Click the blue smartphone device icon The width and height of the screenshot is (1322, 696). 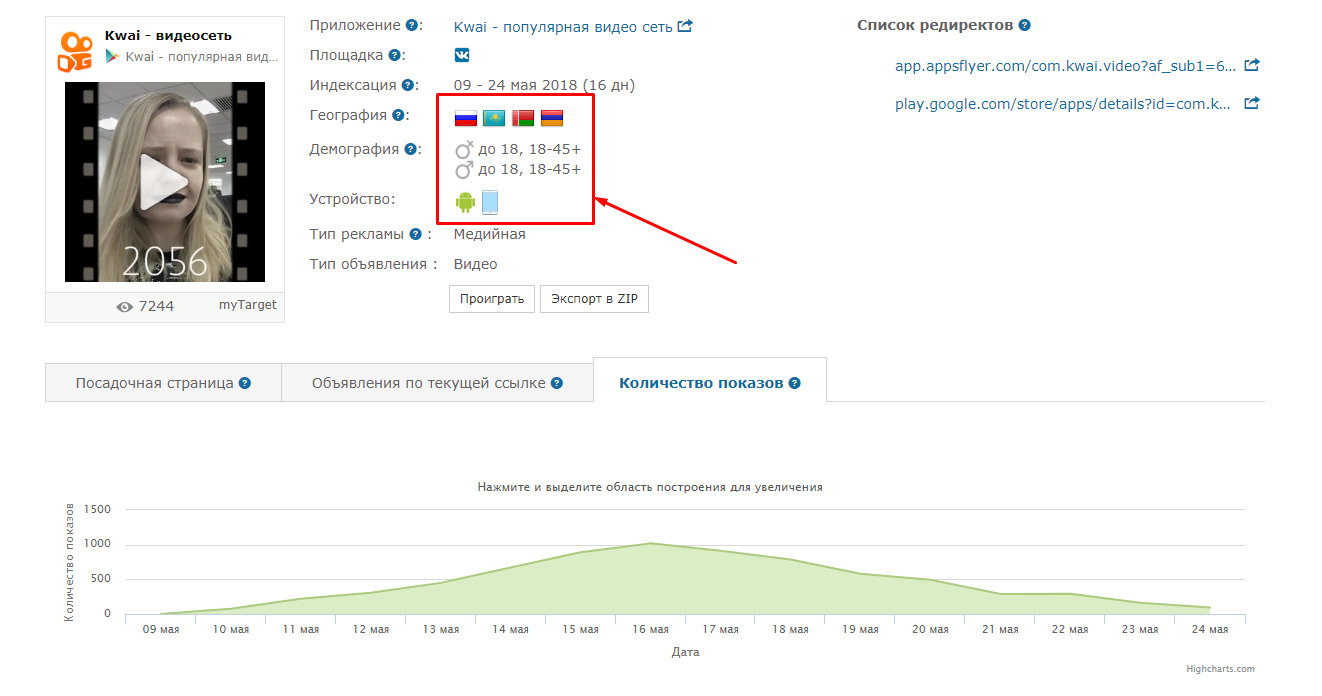(x=490, y=202)
